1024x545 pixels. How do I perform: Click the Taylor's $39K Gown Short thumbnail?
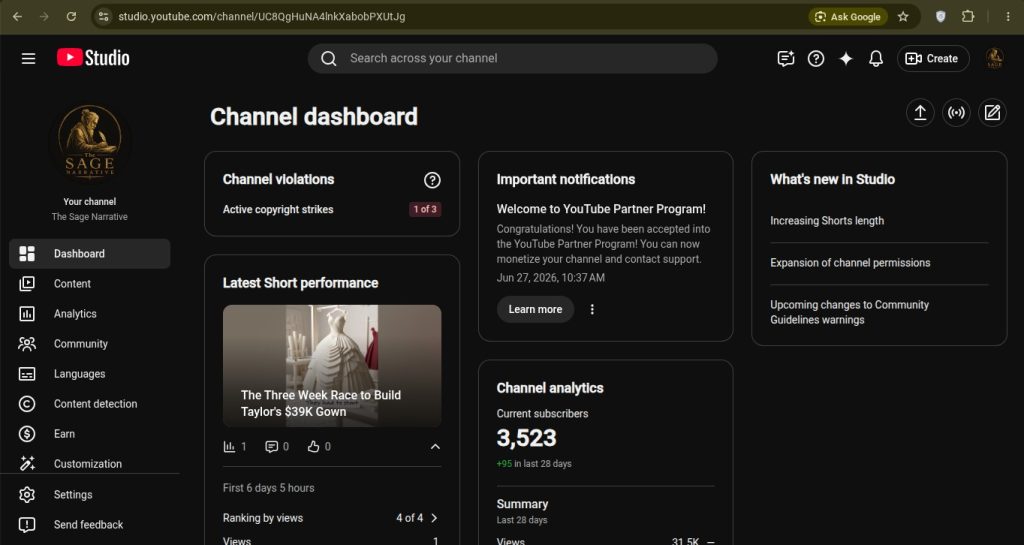(x=332, y=366)
